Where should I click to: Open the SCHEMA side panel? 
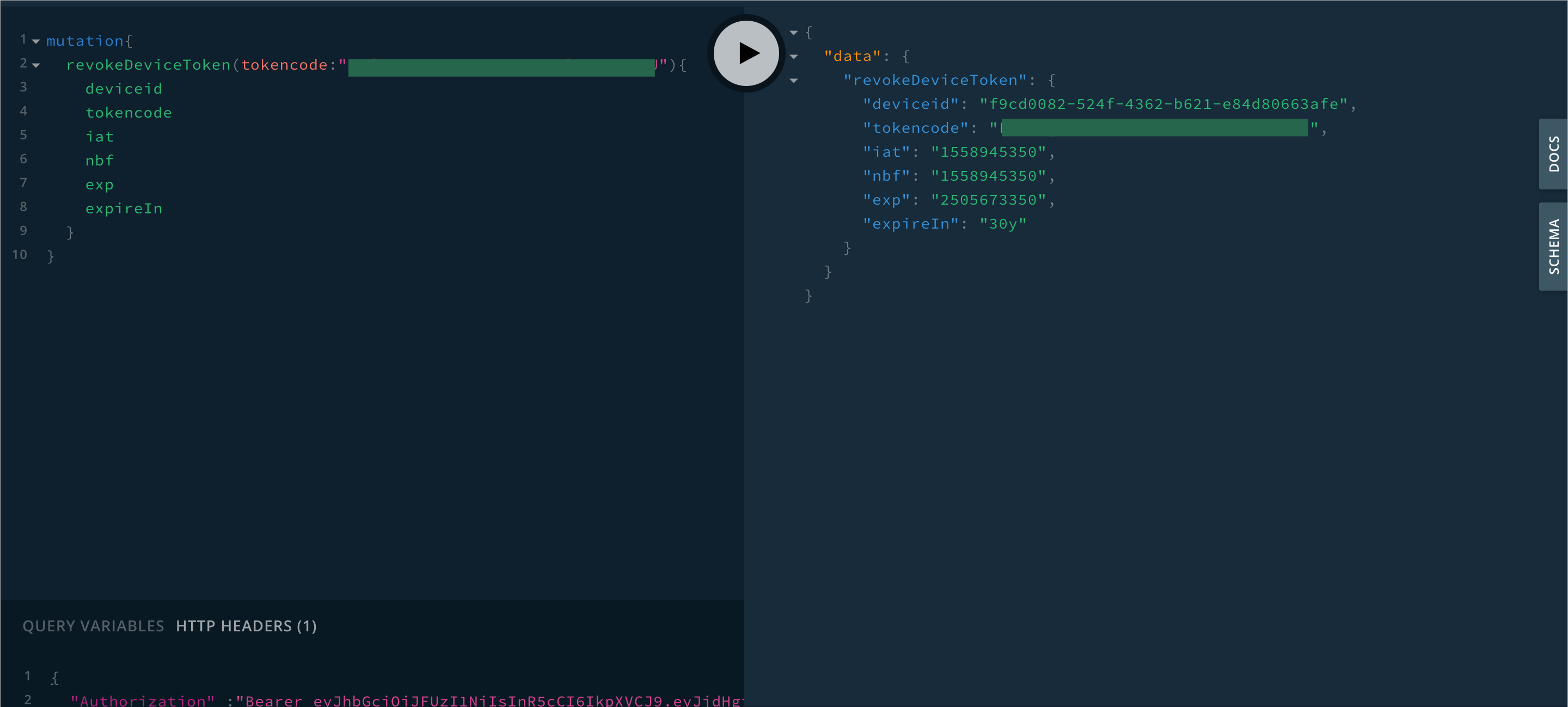pyautogui.click(x=1553, y=247)
